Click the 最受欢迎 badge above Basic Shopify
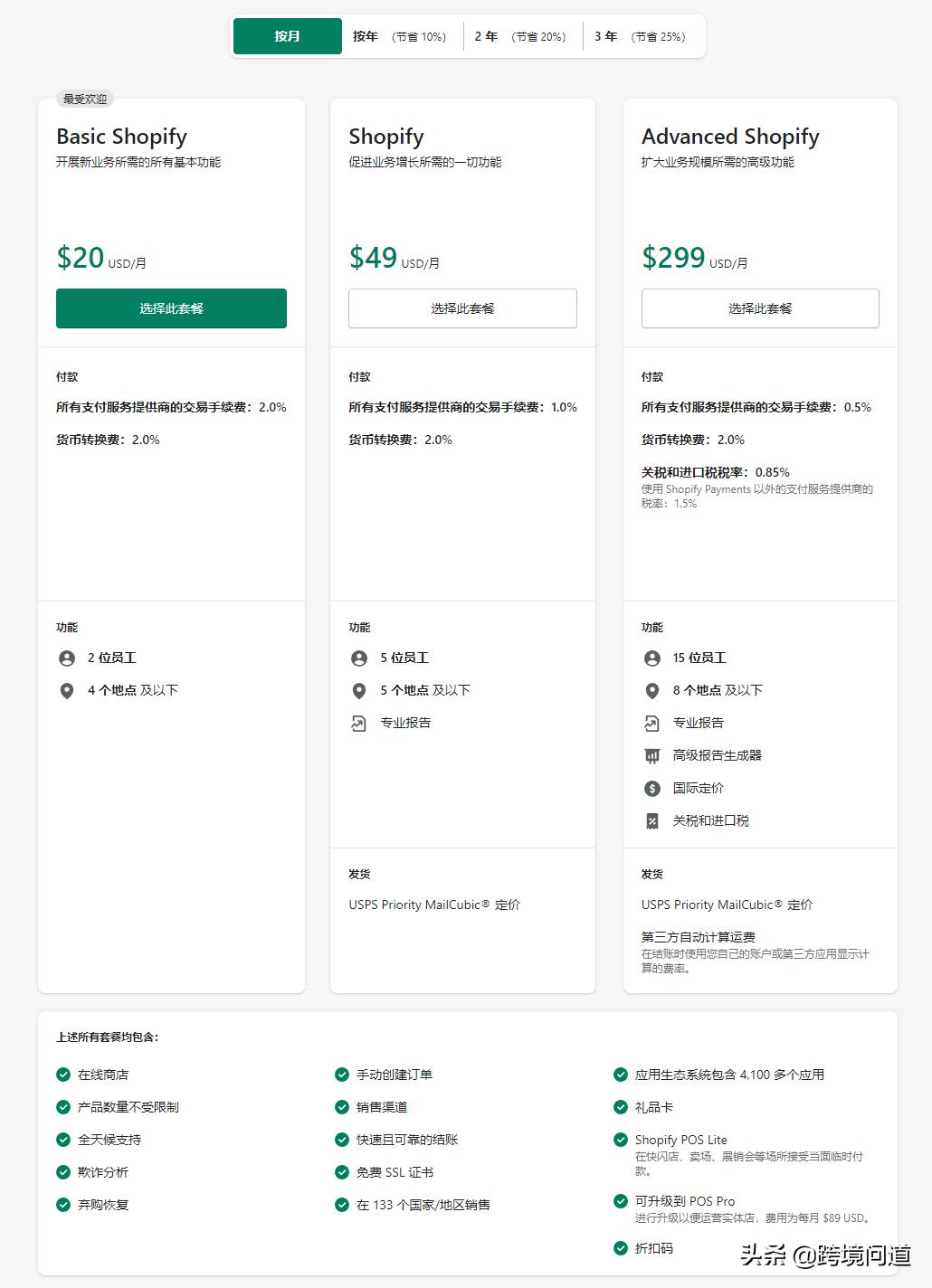932x1288 pixels. (x=85, y=99)
